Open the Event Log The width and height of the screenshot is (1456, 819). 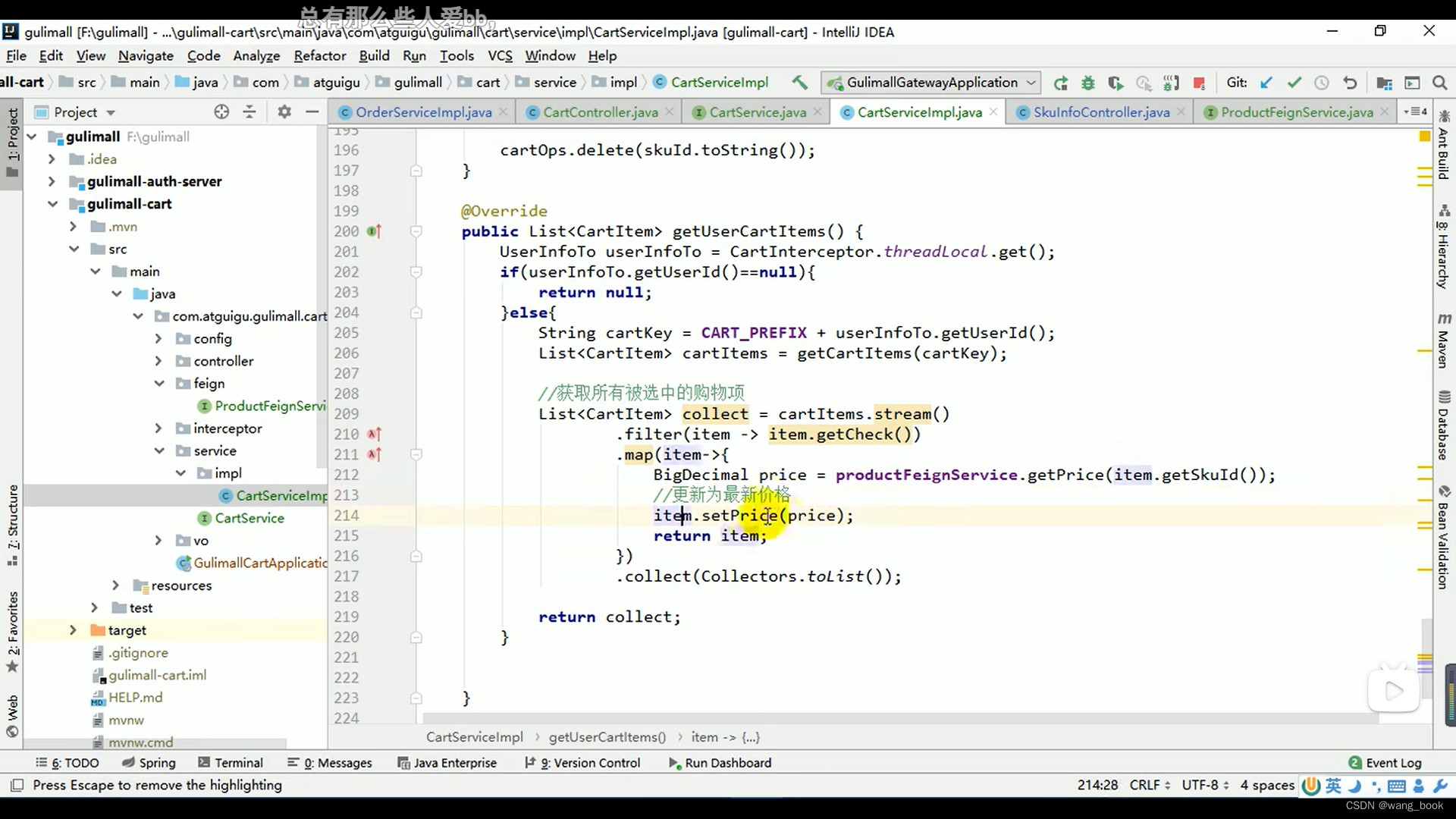[x=1385, y=763]
